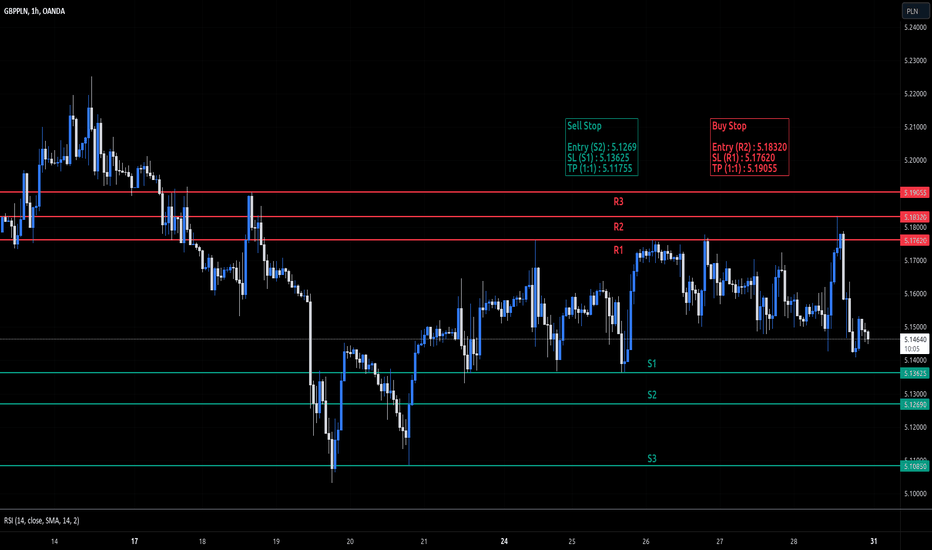
Task: Click date 20 on the time axis
Action: click(350, 542)
